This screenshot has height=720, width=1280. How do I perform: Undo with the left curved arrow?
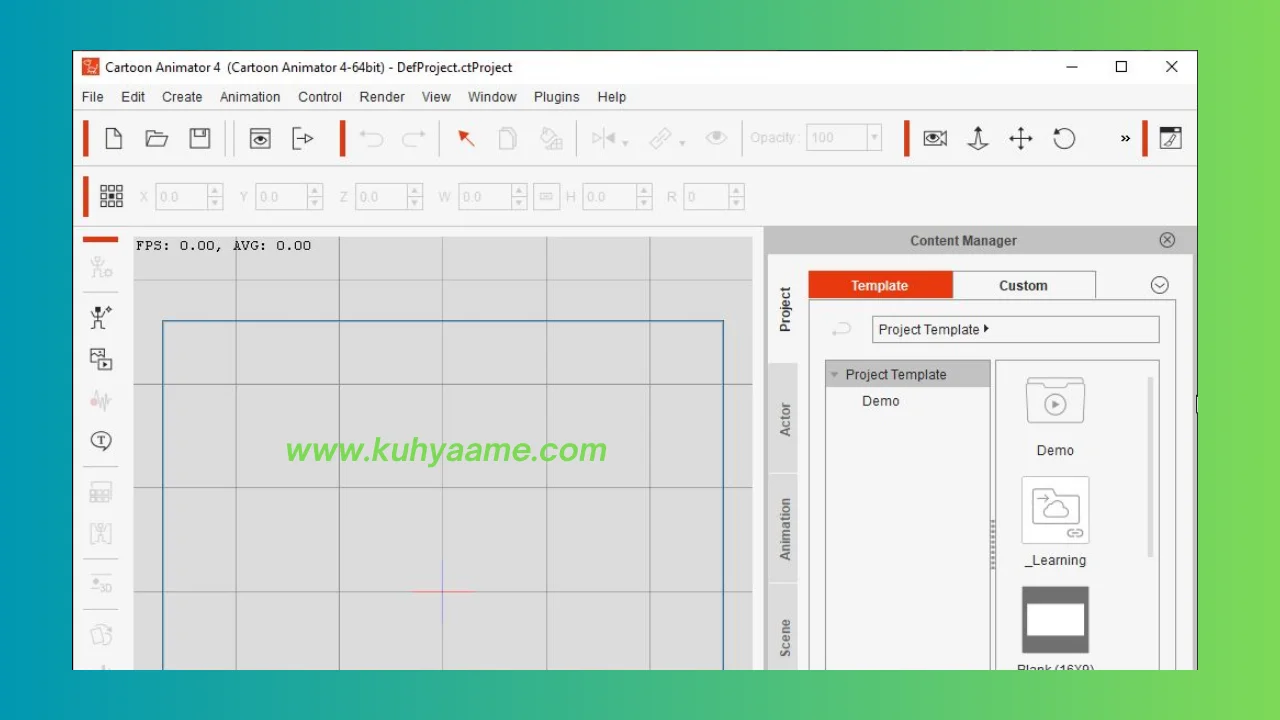(371, 139)
